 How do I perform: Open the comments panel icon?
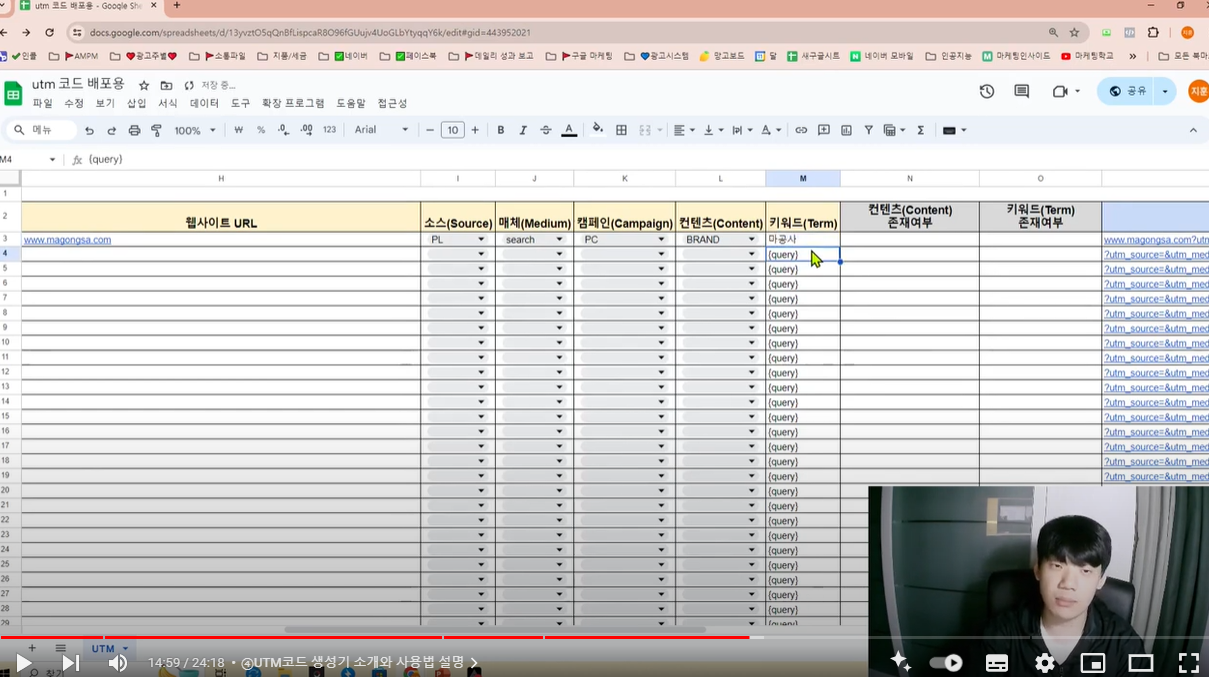[x=1022, y=91]
